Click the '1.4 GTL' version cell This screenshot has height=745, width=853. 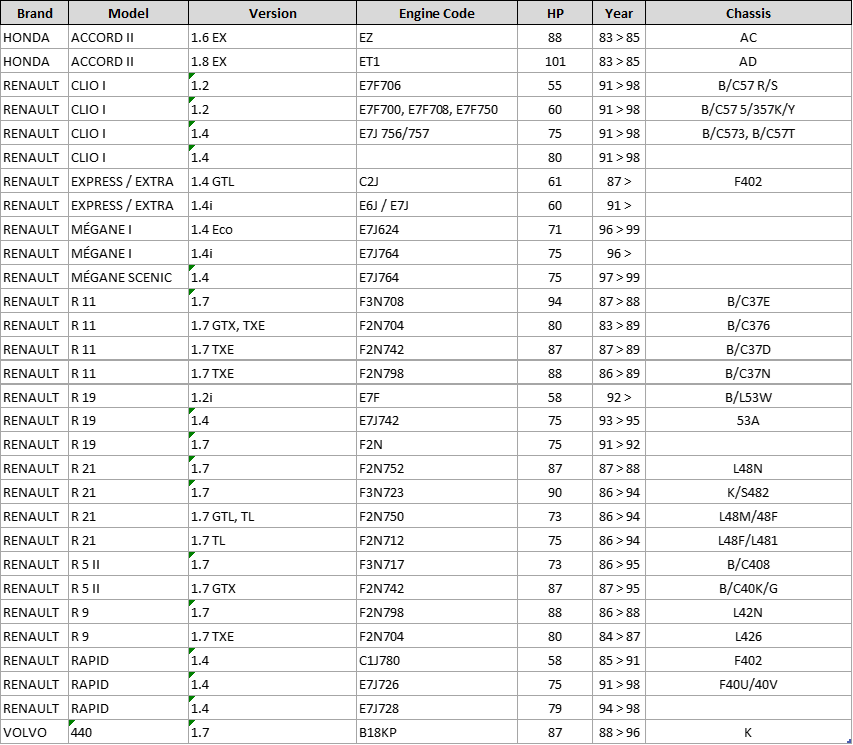pos(273,181)
